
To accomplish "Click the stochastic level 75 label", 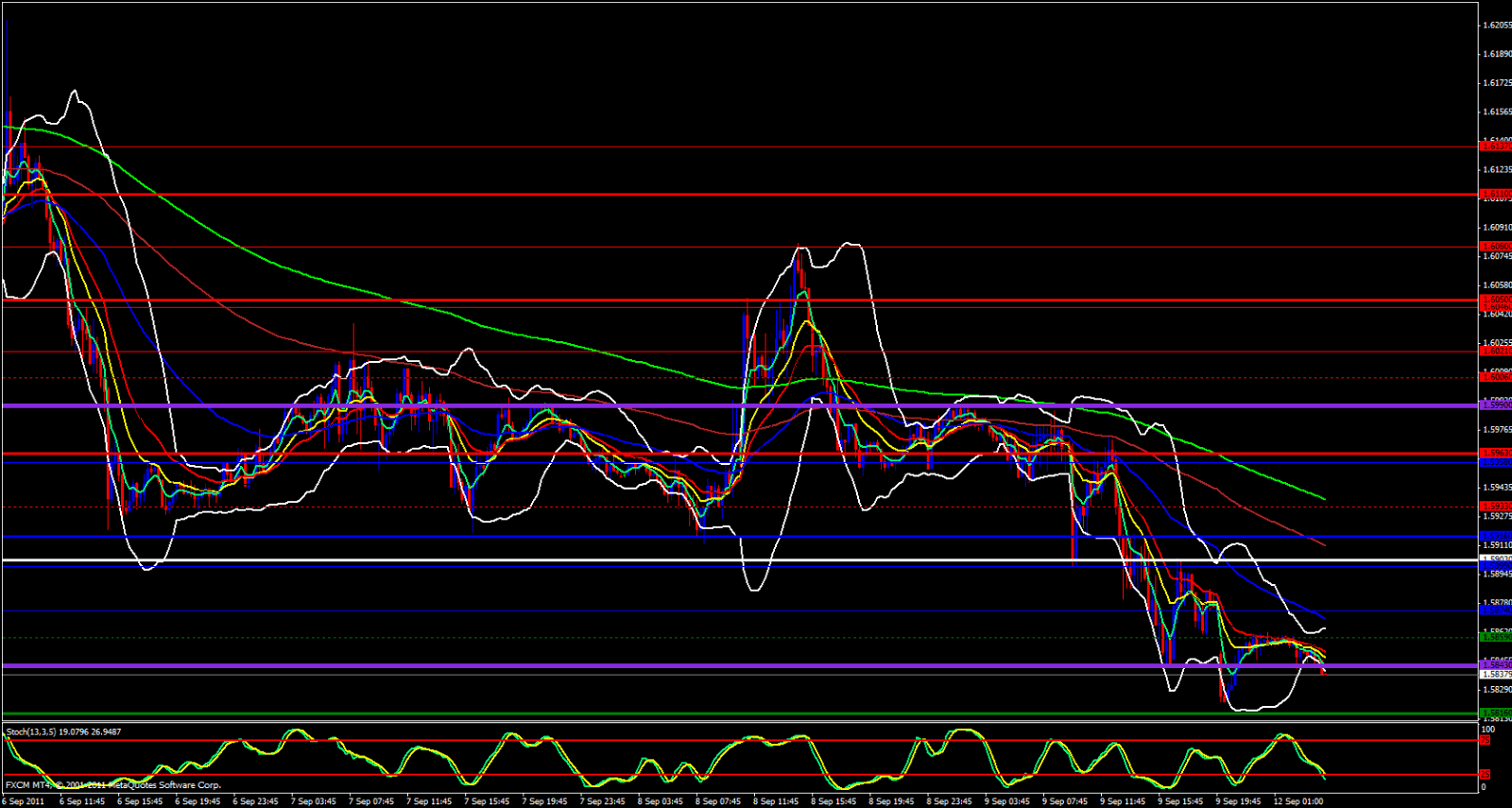I will [x=1486, y=740].
